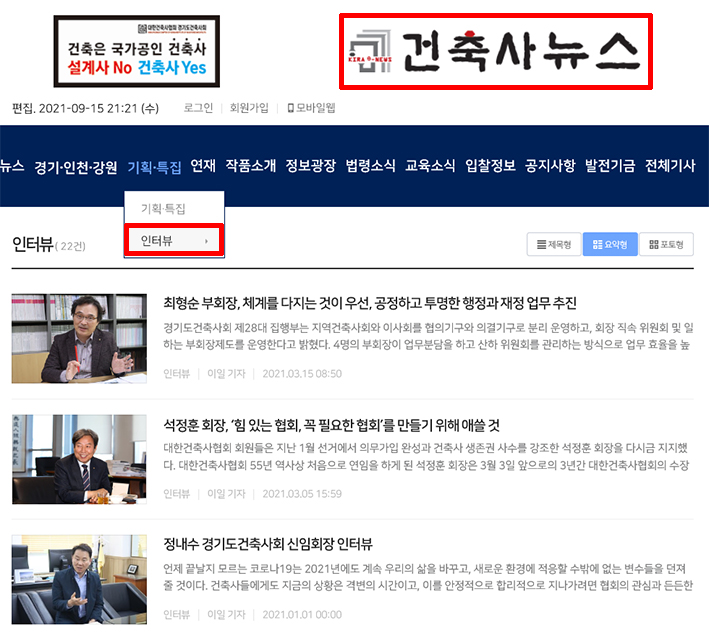Open the 공지사항 menu

pyautogui.click(x=550, y=165)
